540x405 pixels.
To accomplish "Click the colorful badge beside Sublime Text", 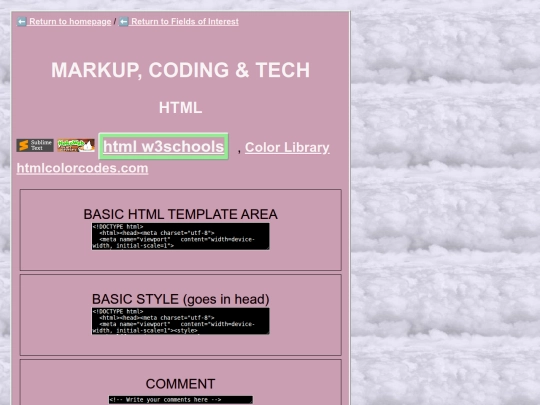I will pyautogui.click(x=76, y=145).
